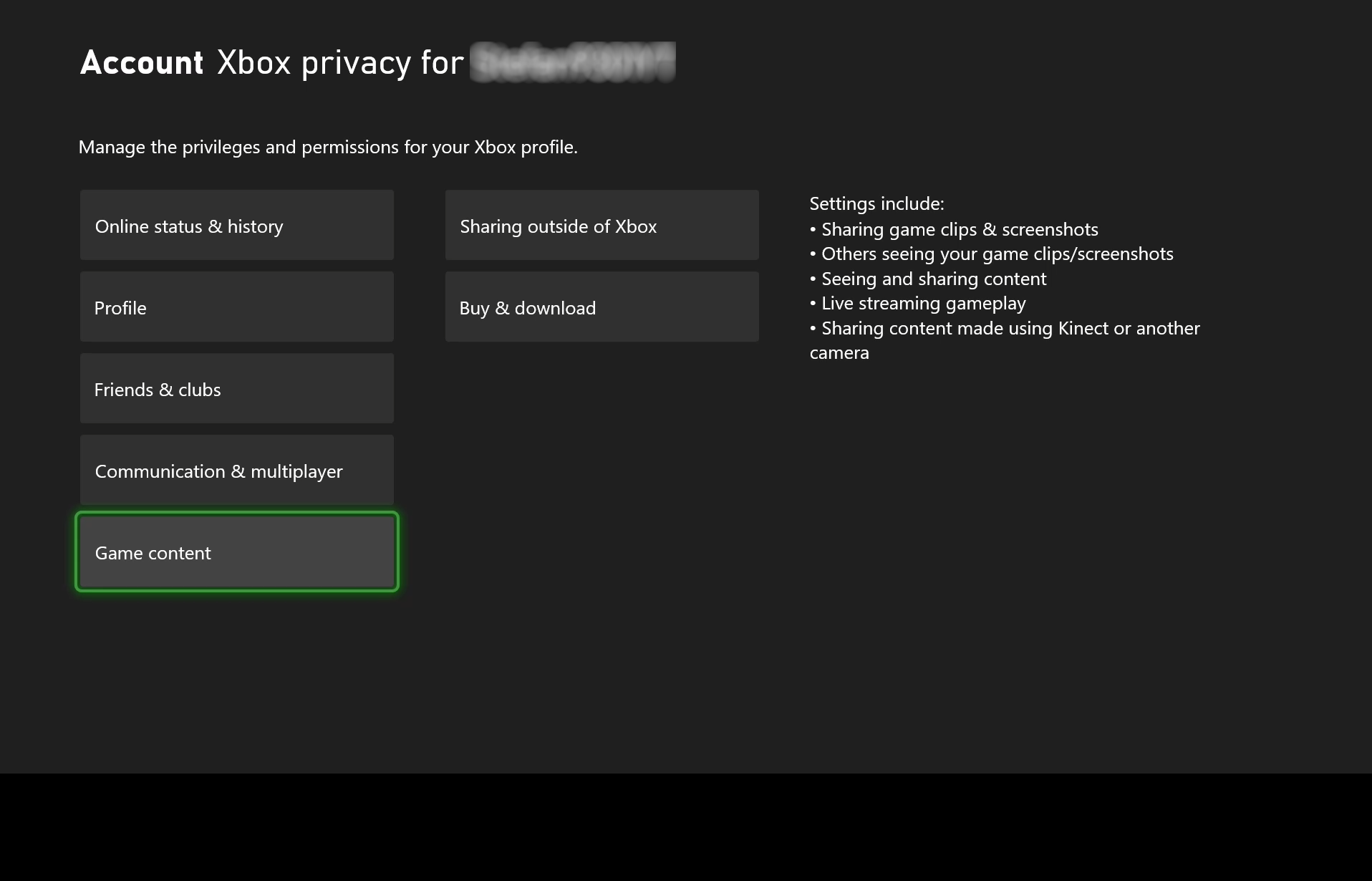Click the 'Settings include:' heading text
Image resolution: width=1372 pixels, height=881 pixels.
click(x=876, y=203)
